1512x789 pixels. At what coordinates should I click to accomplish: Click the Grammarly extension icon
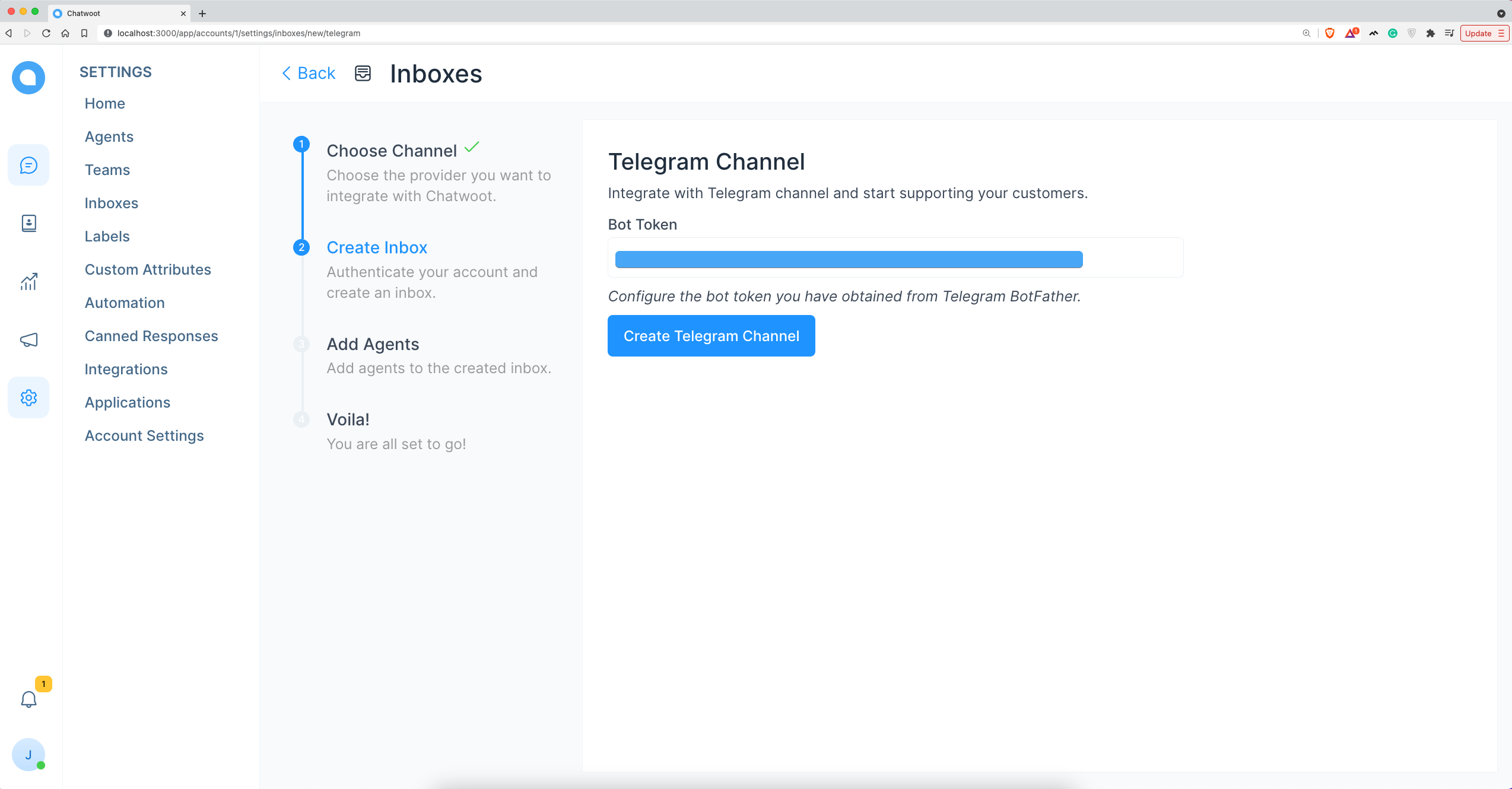(1393, 33)
